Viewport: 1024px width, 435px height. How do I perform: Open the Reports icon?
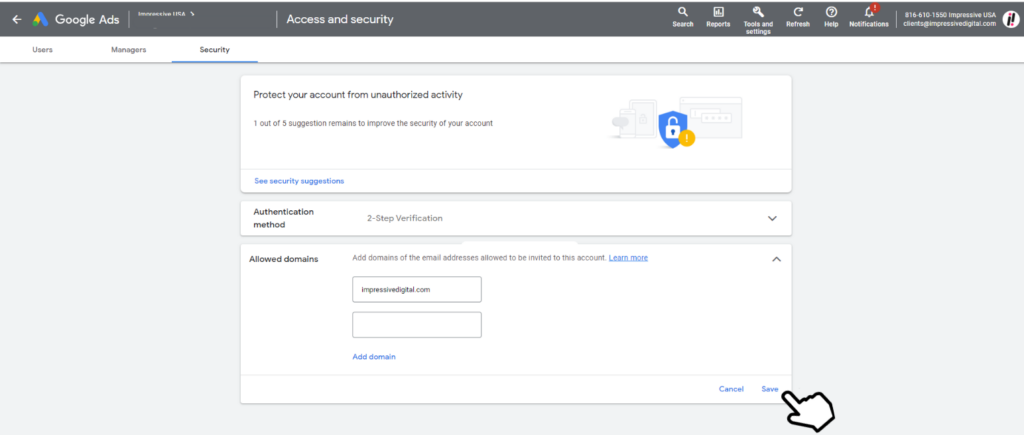(718, 12)
